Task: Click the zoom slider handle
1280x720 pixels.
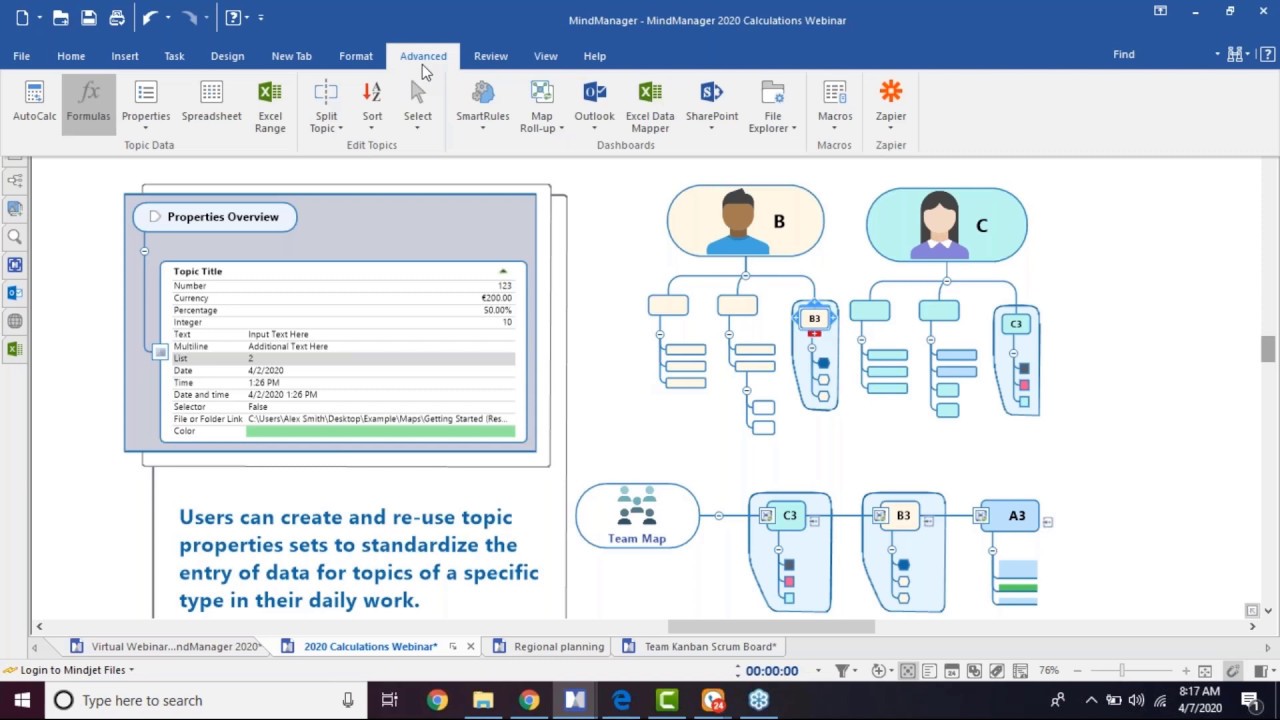Action: (1122, 671)
